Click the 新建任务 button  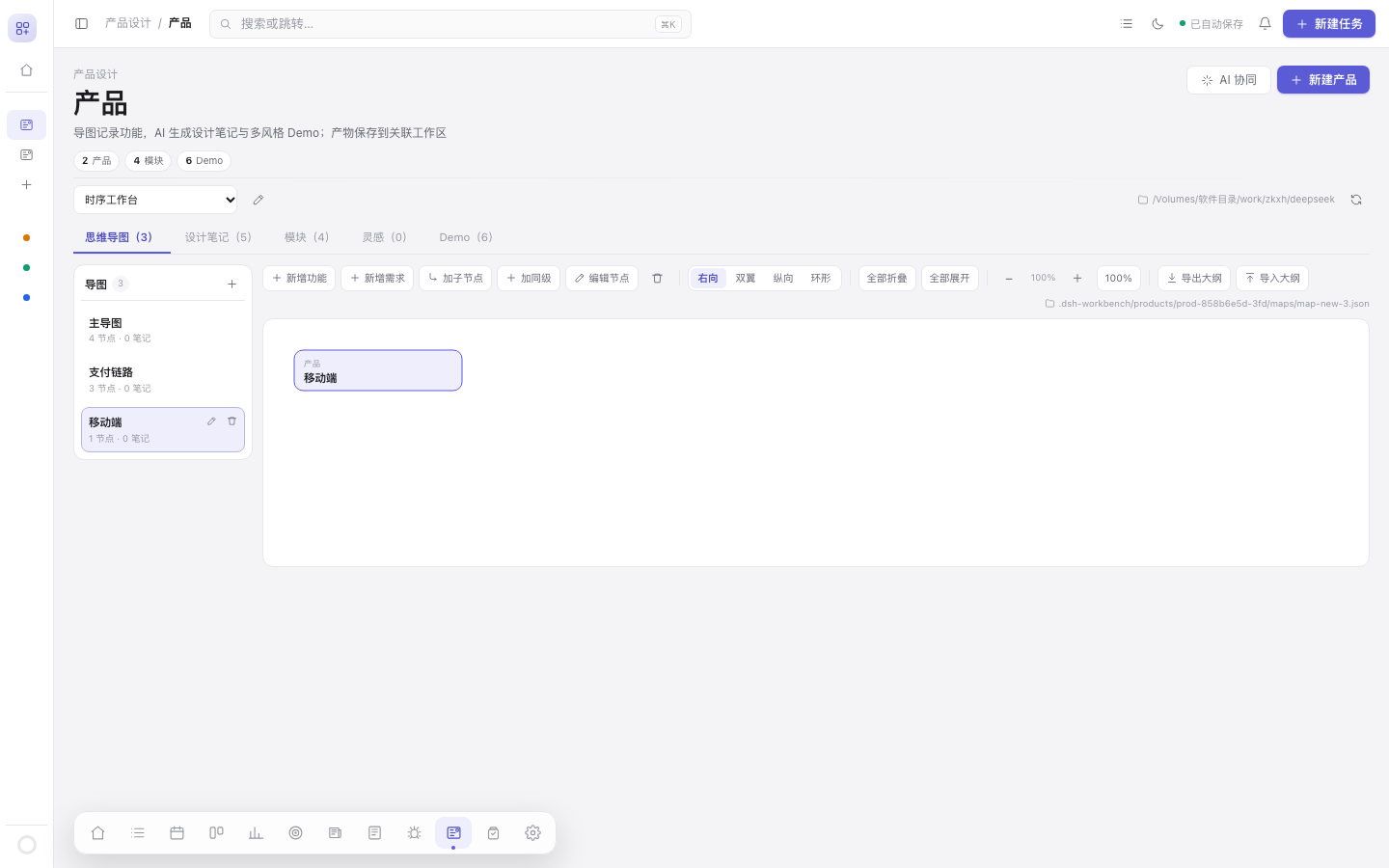1329,23
